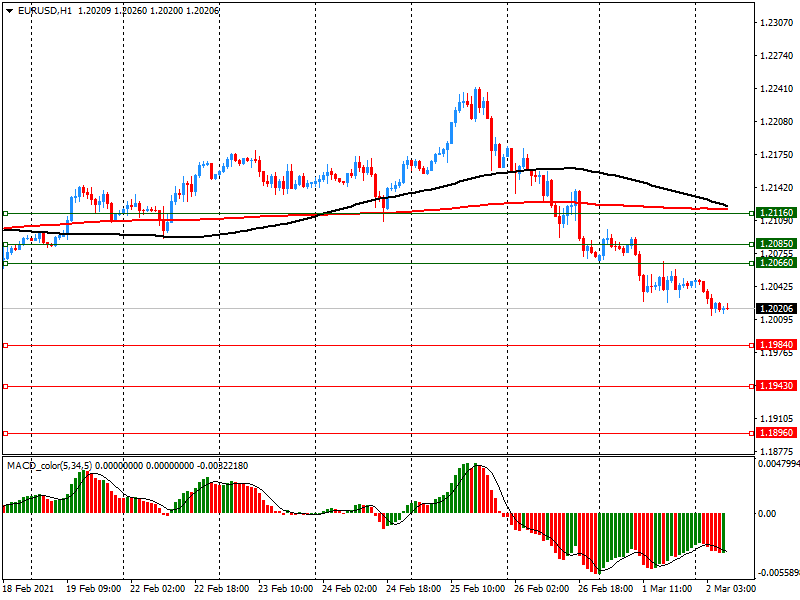Image resolution: width=800 pixels, height=600 pixels.
Task: Click the 1.19105 price scale value
Action: 777,419
